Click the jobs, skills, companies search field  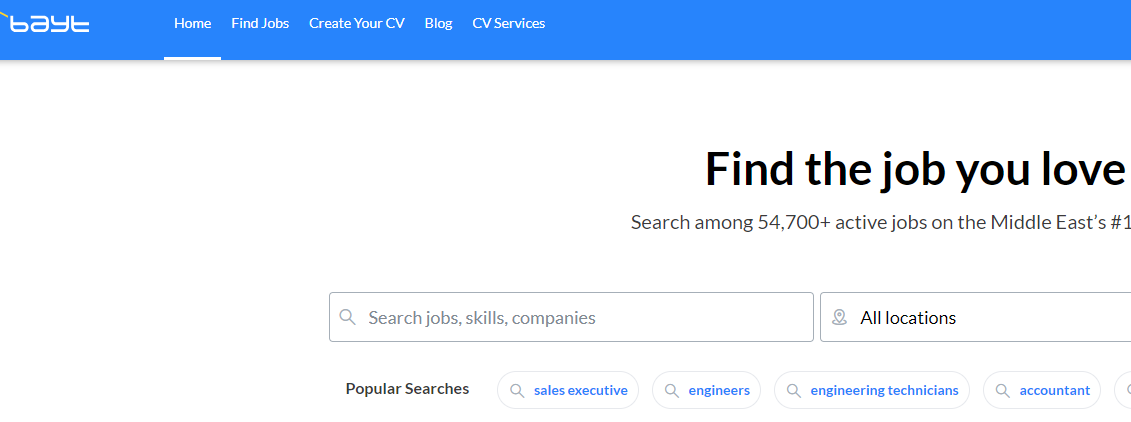tap(580, 318)
